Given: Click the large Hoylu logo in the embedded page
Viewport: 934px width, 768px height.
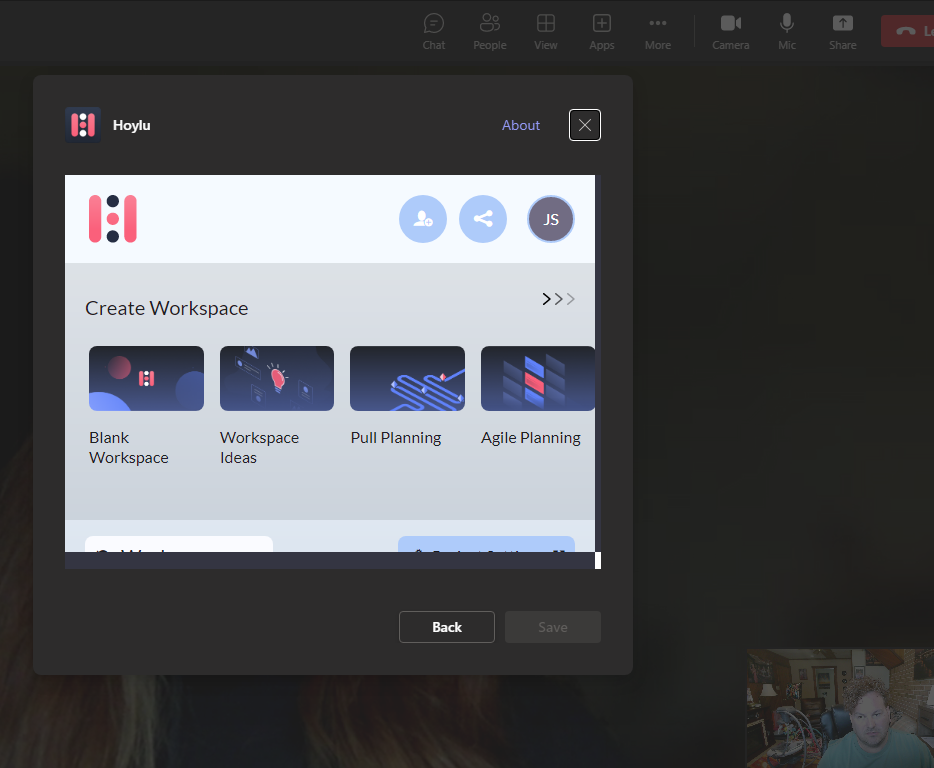Looking at the screenshot, I should pyautogui.click(x=113, y=219).
